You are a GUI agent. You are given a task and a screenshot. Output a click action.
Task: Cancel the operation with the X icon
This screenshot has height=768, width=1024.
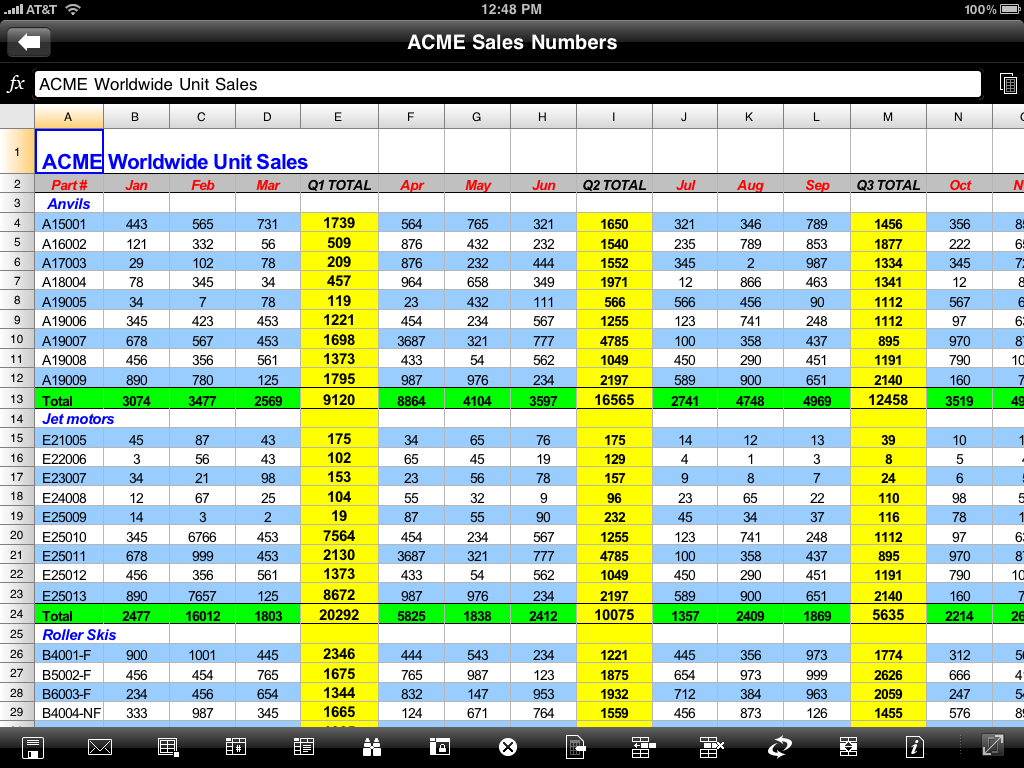(x=507, y=746)
